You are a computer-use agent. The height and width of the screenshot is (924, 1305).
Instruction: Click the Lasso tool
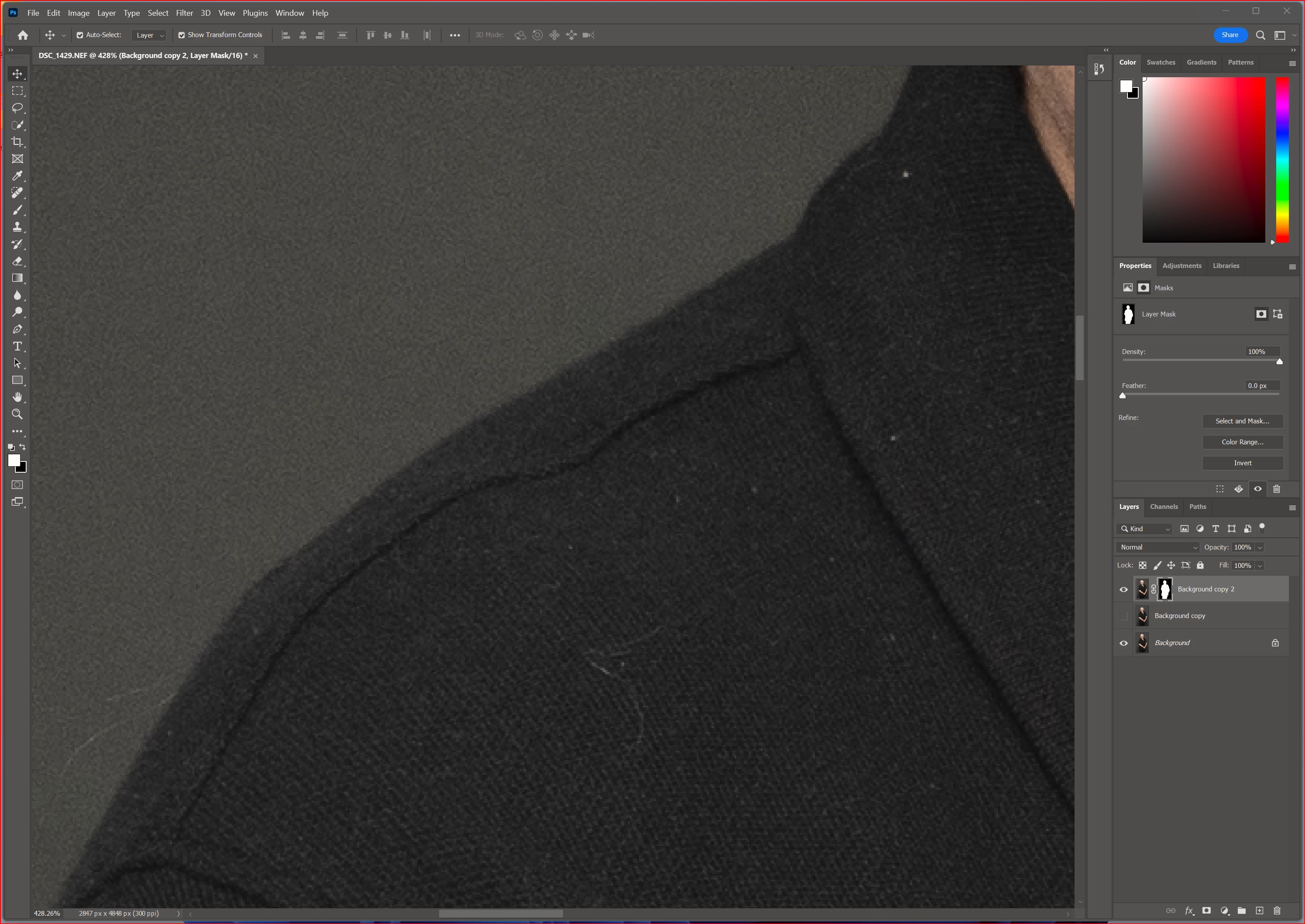click(x=17, y=108)
